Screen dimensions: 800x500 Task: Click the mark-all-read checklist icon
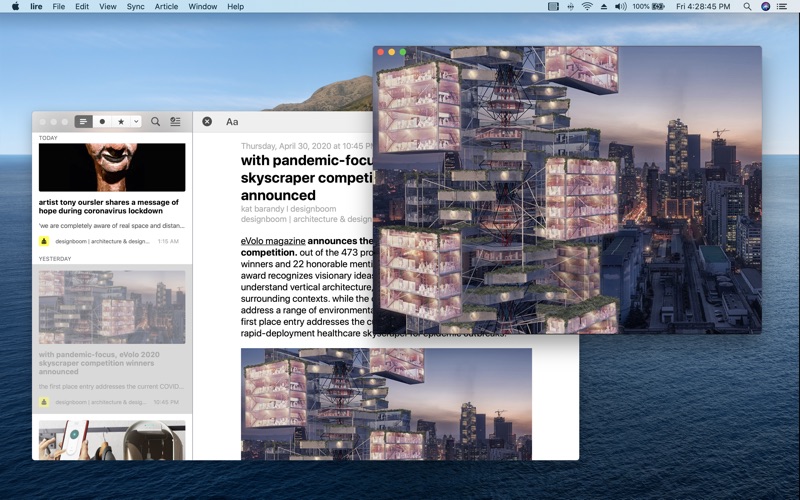click(175, 121)
